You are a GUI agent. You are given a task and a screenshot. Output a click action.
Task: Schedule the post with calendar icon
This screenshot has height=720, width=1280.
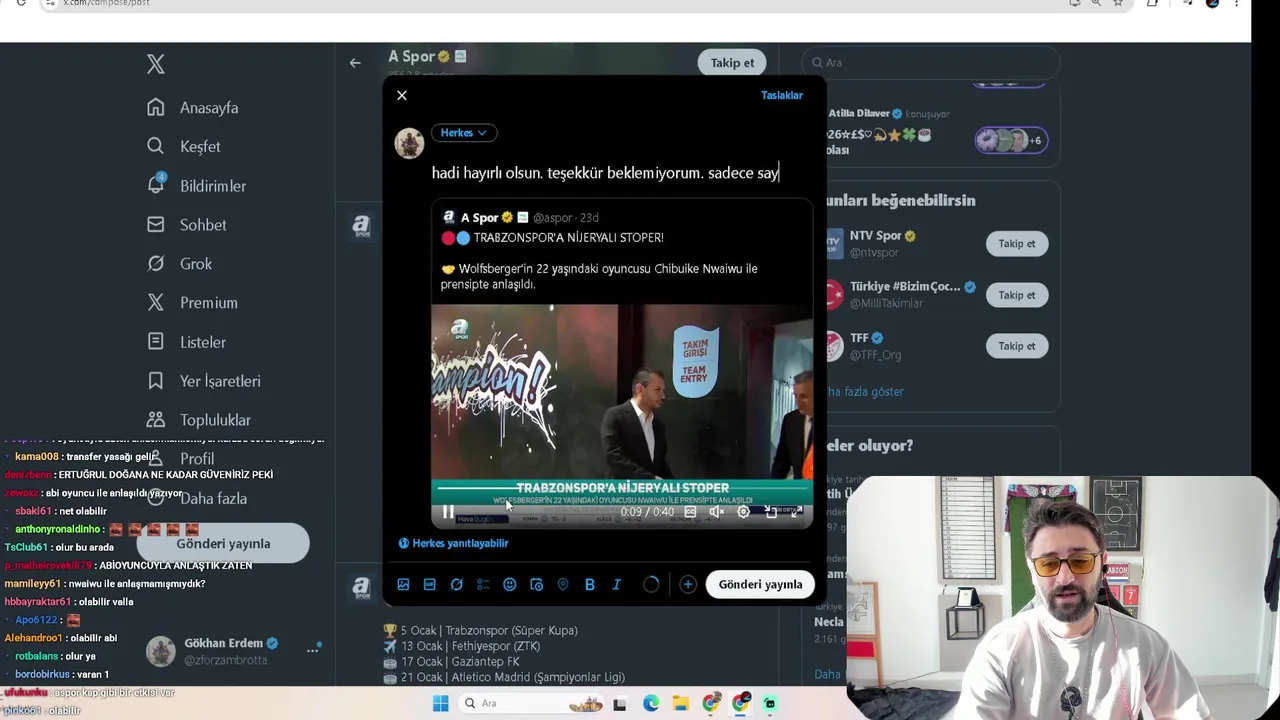coord(536,584)
